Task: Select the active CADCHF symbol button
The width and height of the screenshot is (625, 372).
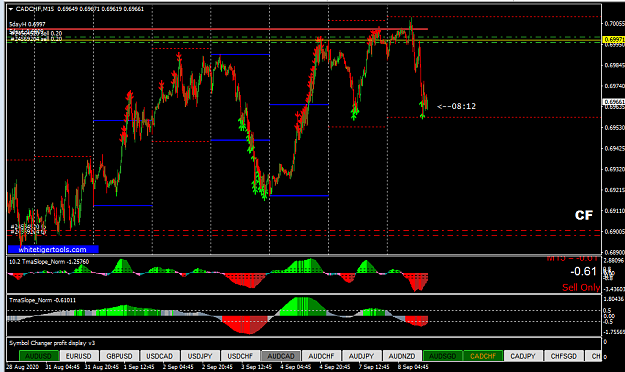Action: coord(483,356)
